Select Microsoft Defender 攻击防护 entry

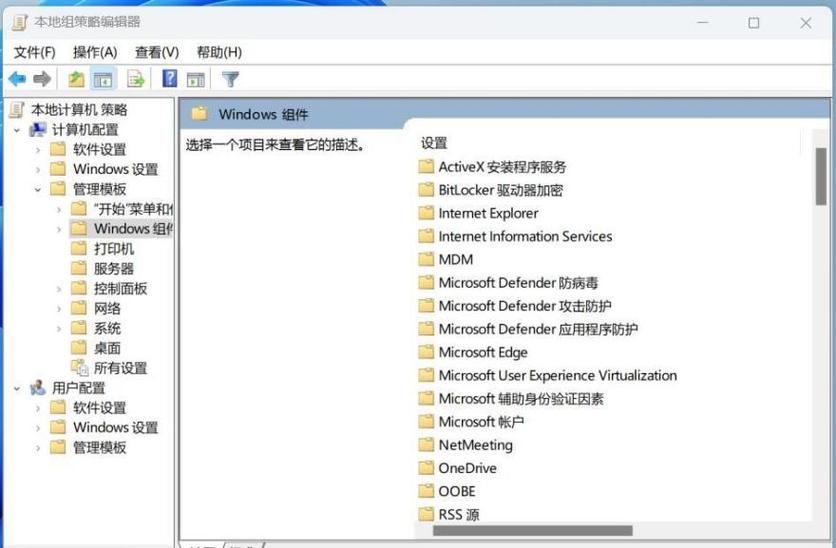click(525, 306)
